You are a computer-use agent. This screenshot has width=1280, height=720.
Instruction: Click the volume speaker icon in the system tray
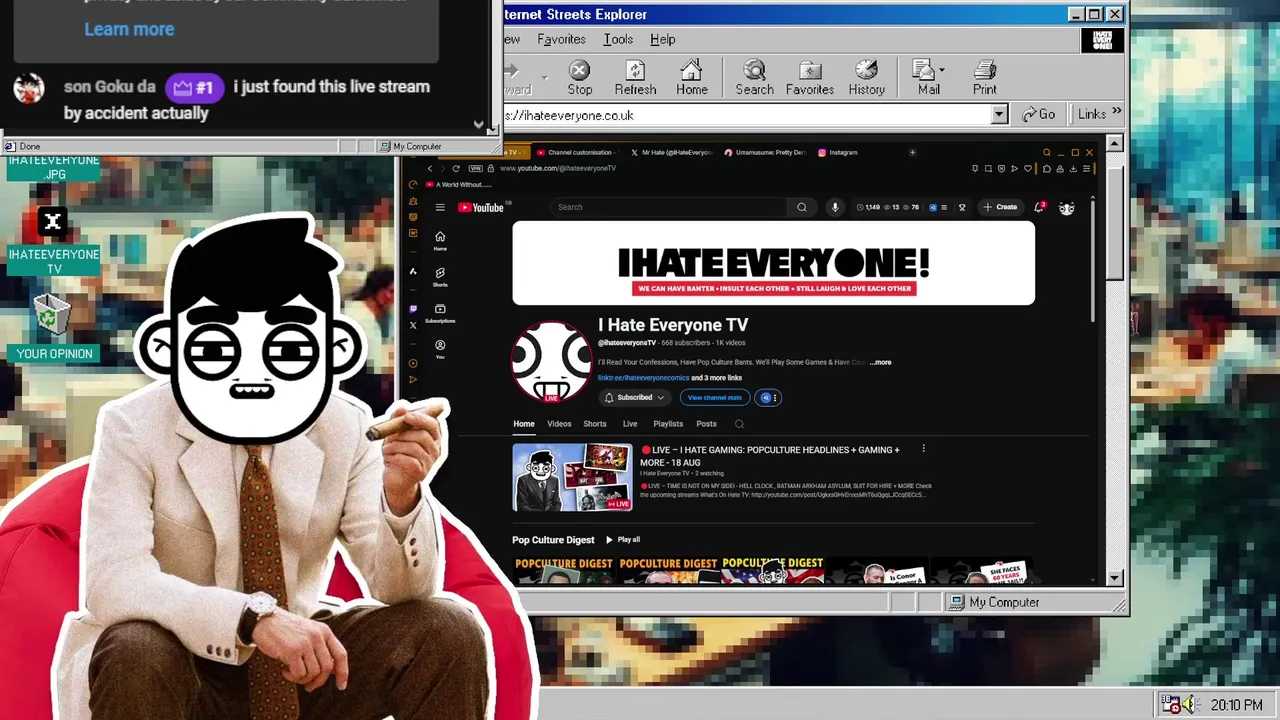pyautogui.click(x=1189, y=705)
